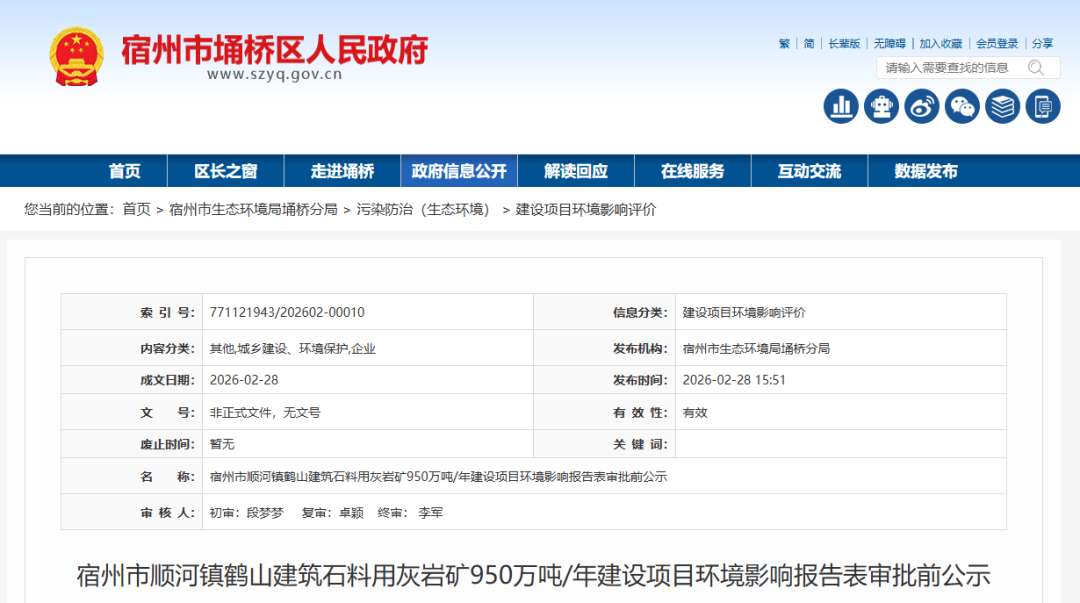Click the search input field
Image resolution: width=1080 pixels, height=603 pixels.
click(x=950, y=67)
